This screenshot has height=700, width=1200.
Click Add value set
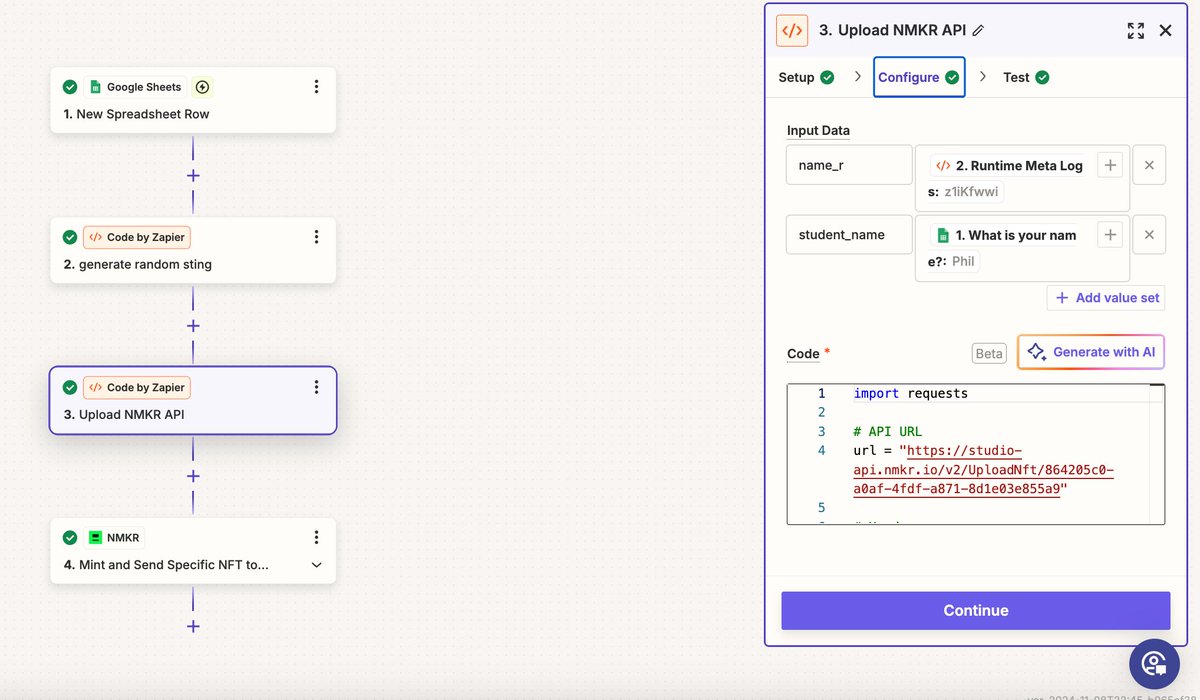1106,298
